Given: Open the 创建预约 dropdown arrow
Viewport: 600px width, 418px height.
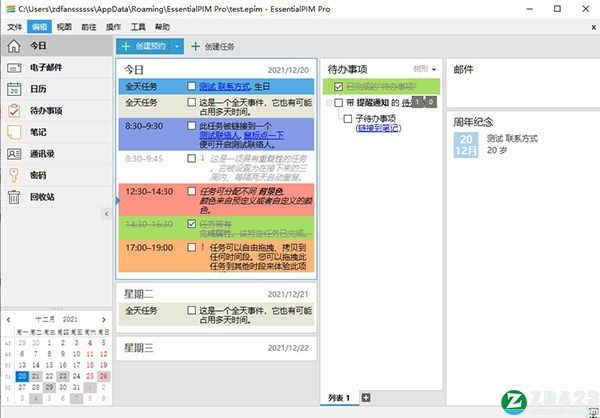Looking at the screenshot, I should [x=177, y=46].
